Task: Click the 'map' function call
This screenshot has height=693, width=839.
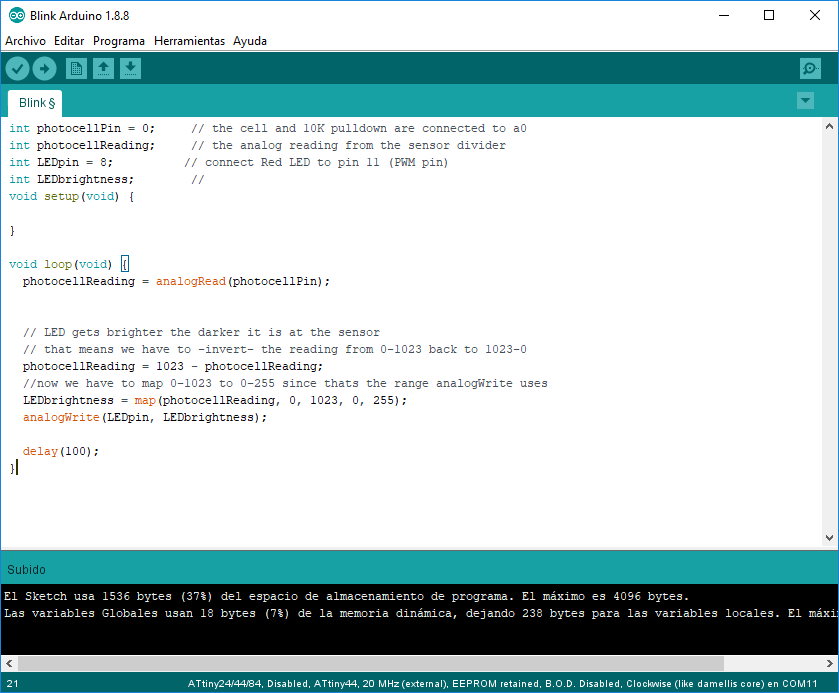Action: [145, 400]
